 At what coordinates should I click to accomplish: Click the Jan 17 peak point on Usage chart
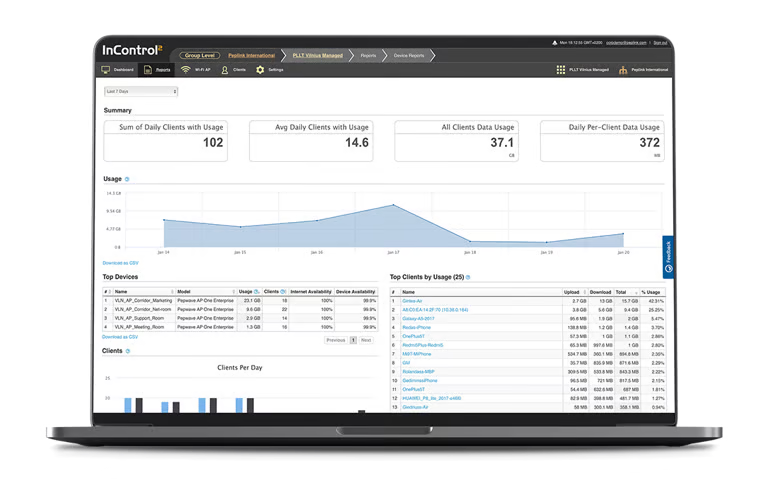[x=393, y=205]
